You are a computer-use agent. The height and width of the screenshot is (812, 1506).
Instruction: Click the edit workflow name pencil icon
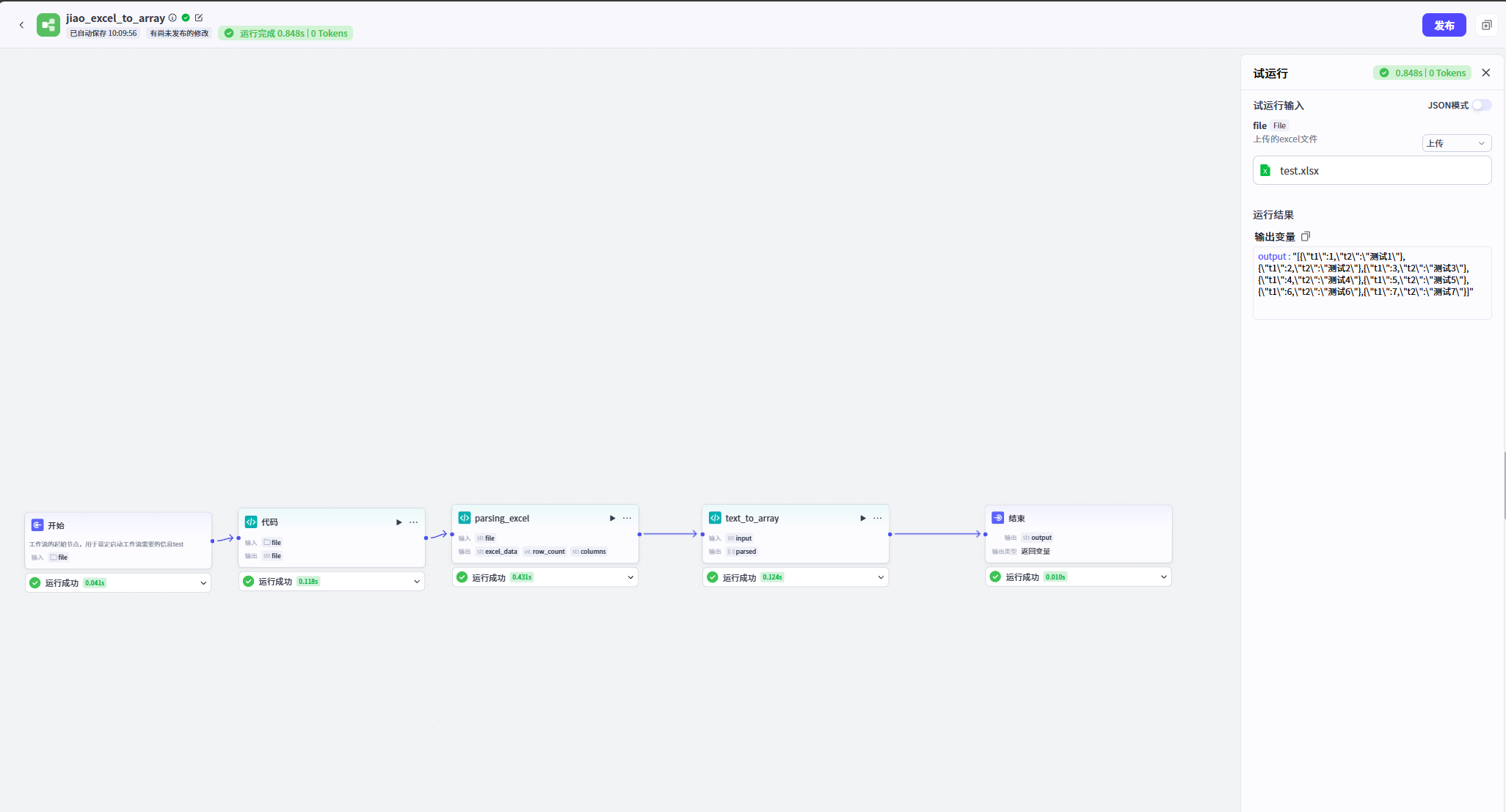[199, 18]
